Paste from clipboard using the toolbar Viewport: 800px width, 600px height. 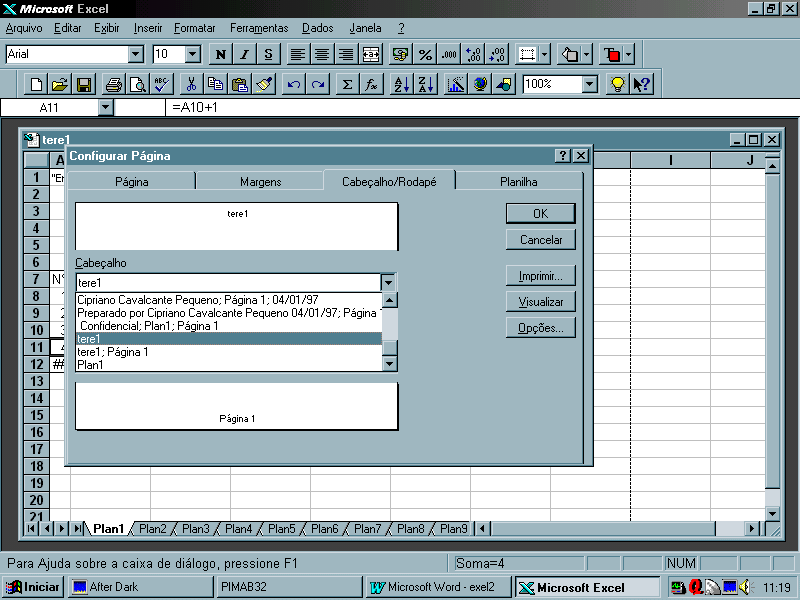tap(240, 84)
